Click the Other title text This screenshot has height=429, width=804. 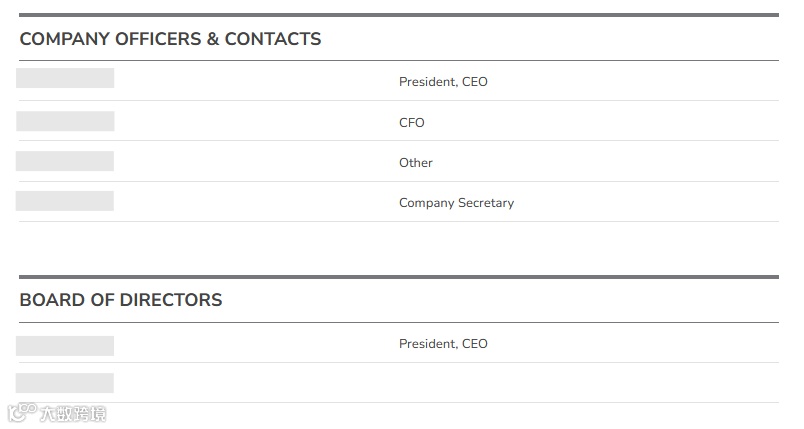click(416, 162)
